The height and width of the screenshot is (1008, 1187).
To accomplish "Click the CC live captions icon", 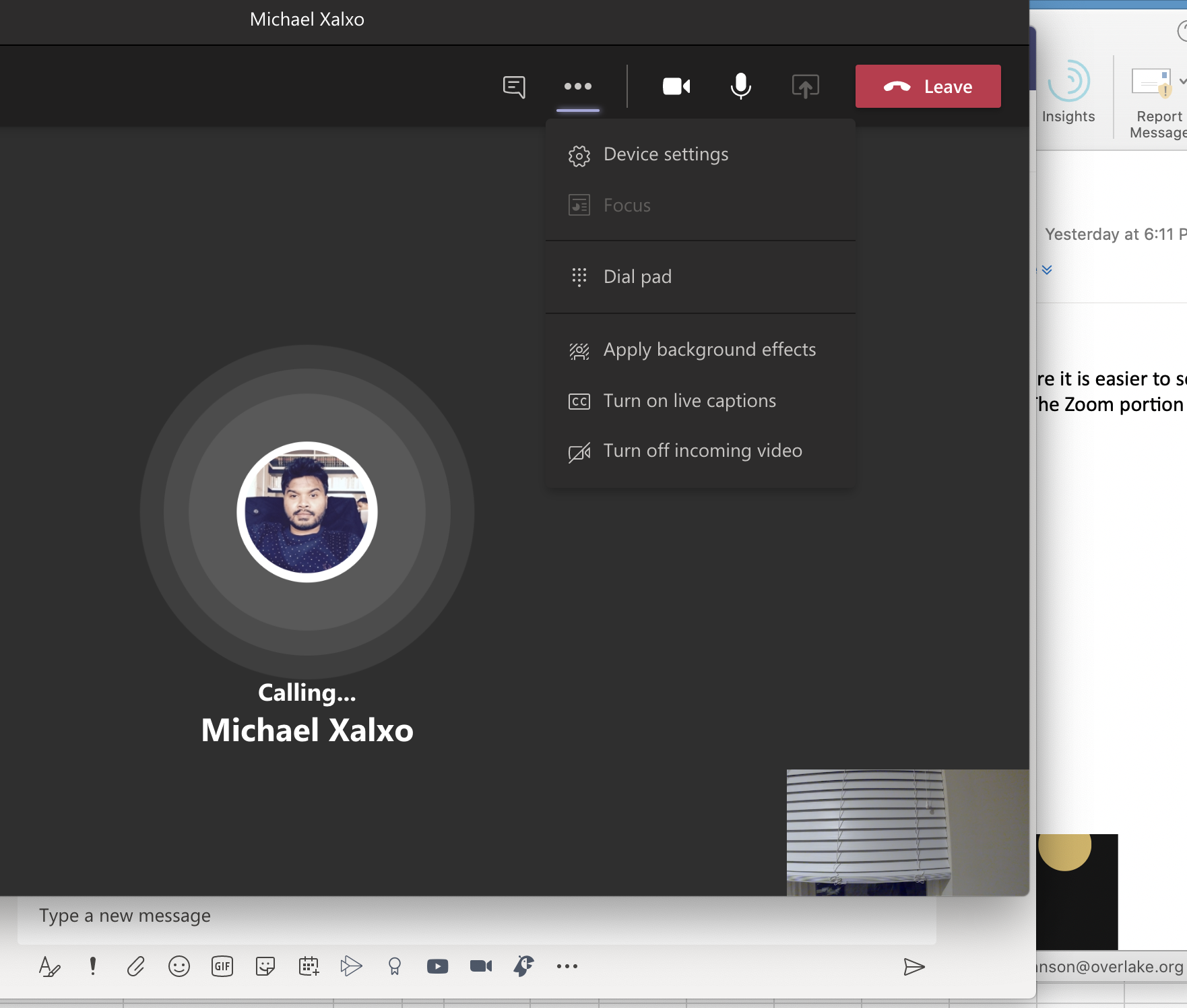I will click(x=579, y=402).
